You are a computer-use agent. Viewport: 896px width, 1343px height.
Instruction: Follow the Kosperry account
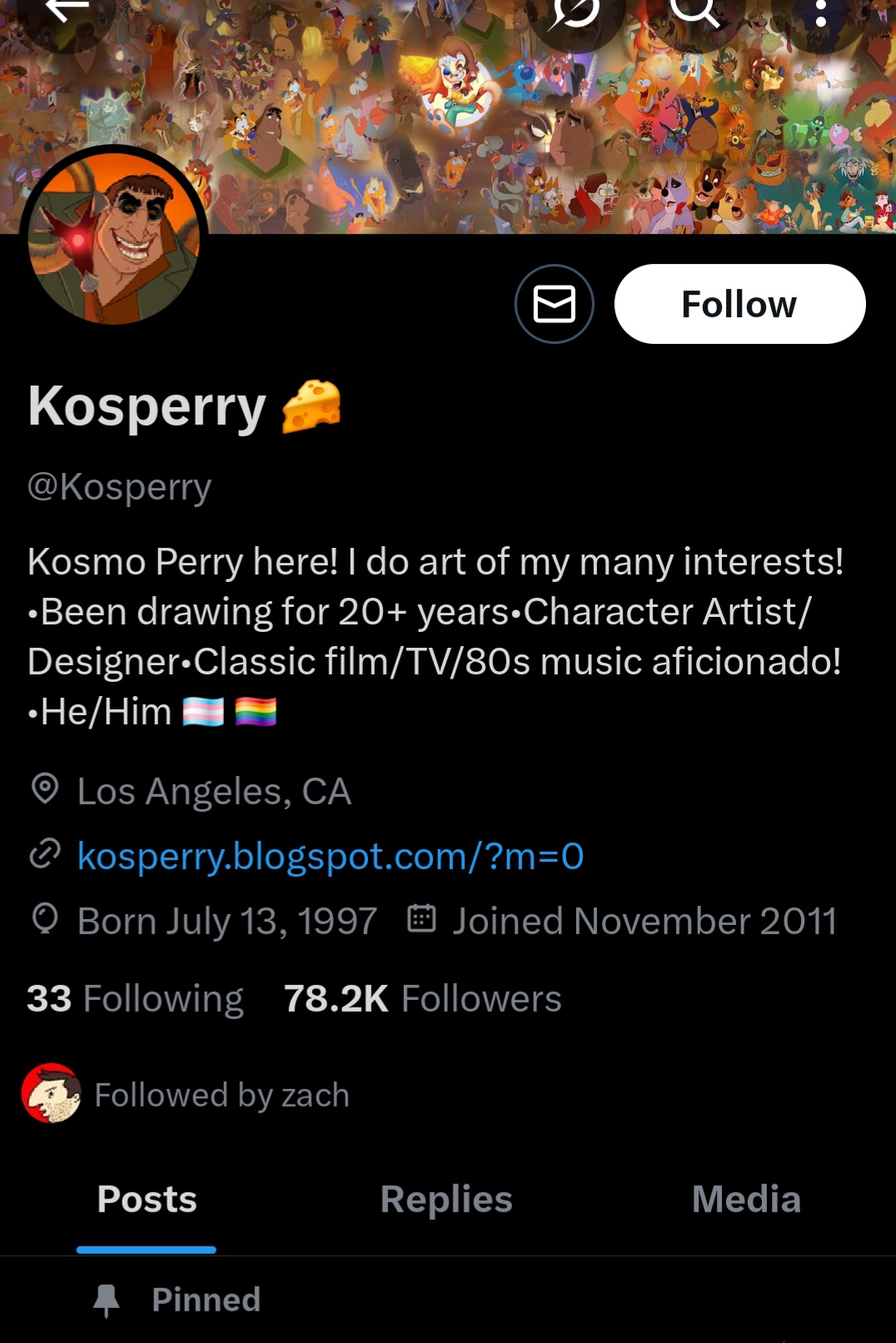[x=739, y=304]
